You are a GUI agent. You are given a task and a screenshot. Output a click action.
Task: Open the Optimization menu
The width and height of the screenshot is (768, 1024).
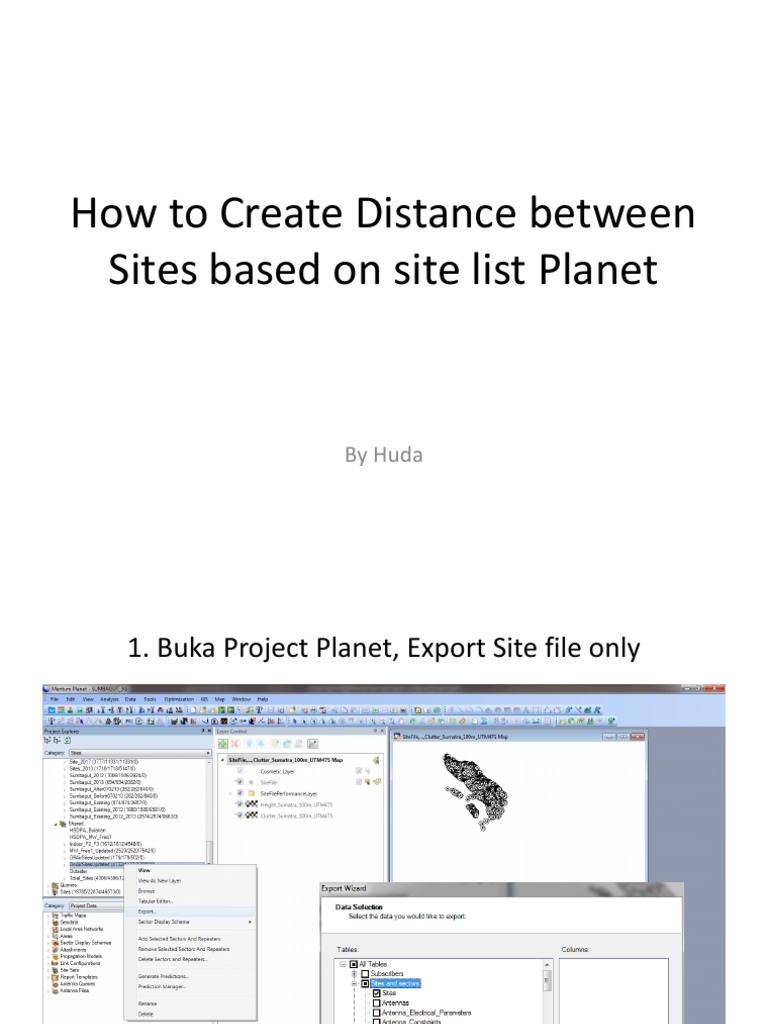pos(179,699)
